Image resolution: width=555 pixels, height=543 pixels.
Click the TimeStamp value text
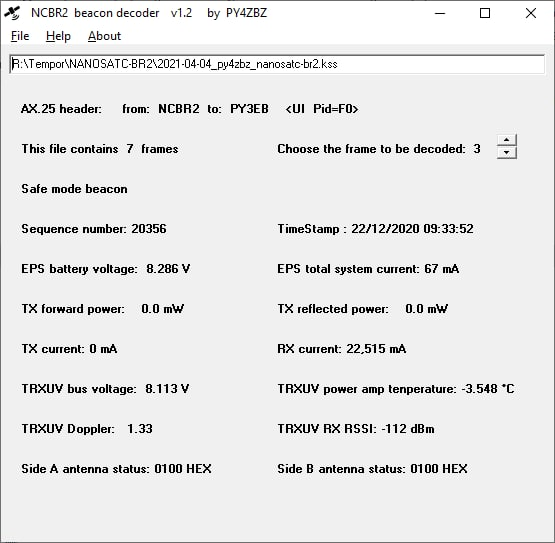[412, 229]
